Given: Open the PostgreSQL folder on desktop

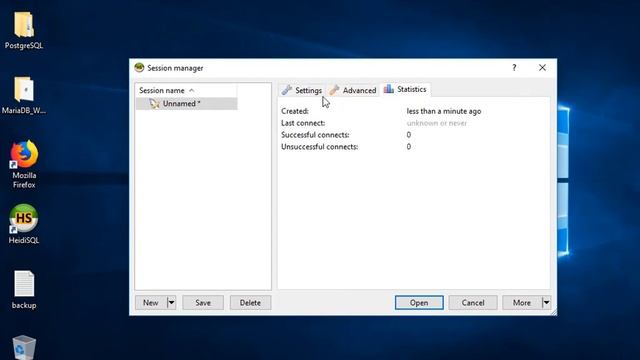Looking at the screenshot, I should 24,31.
